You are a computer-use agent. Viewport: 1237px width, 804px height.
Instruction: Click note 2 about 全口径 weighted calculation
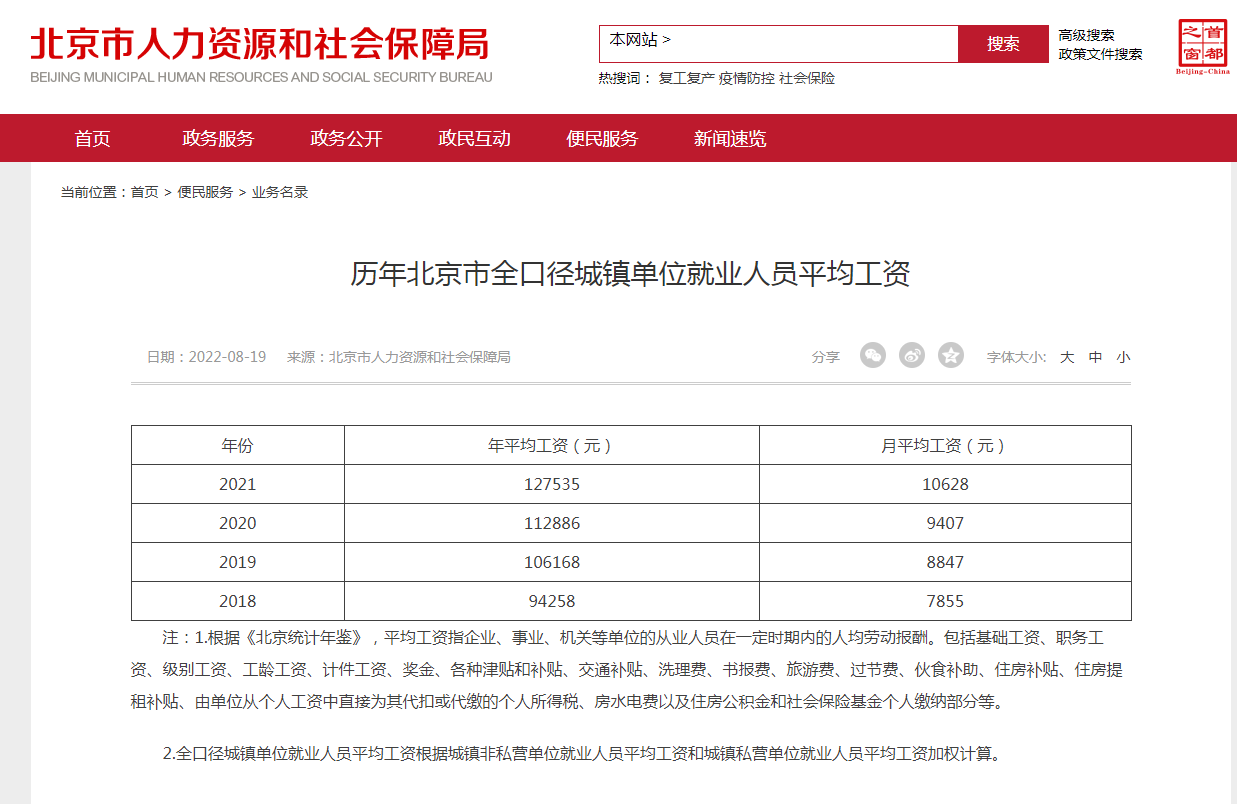click(581, 753)
